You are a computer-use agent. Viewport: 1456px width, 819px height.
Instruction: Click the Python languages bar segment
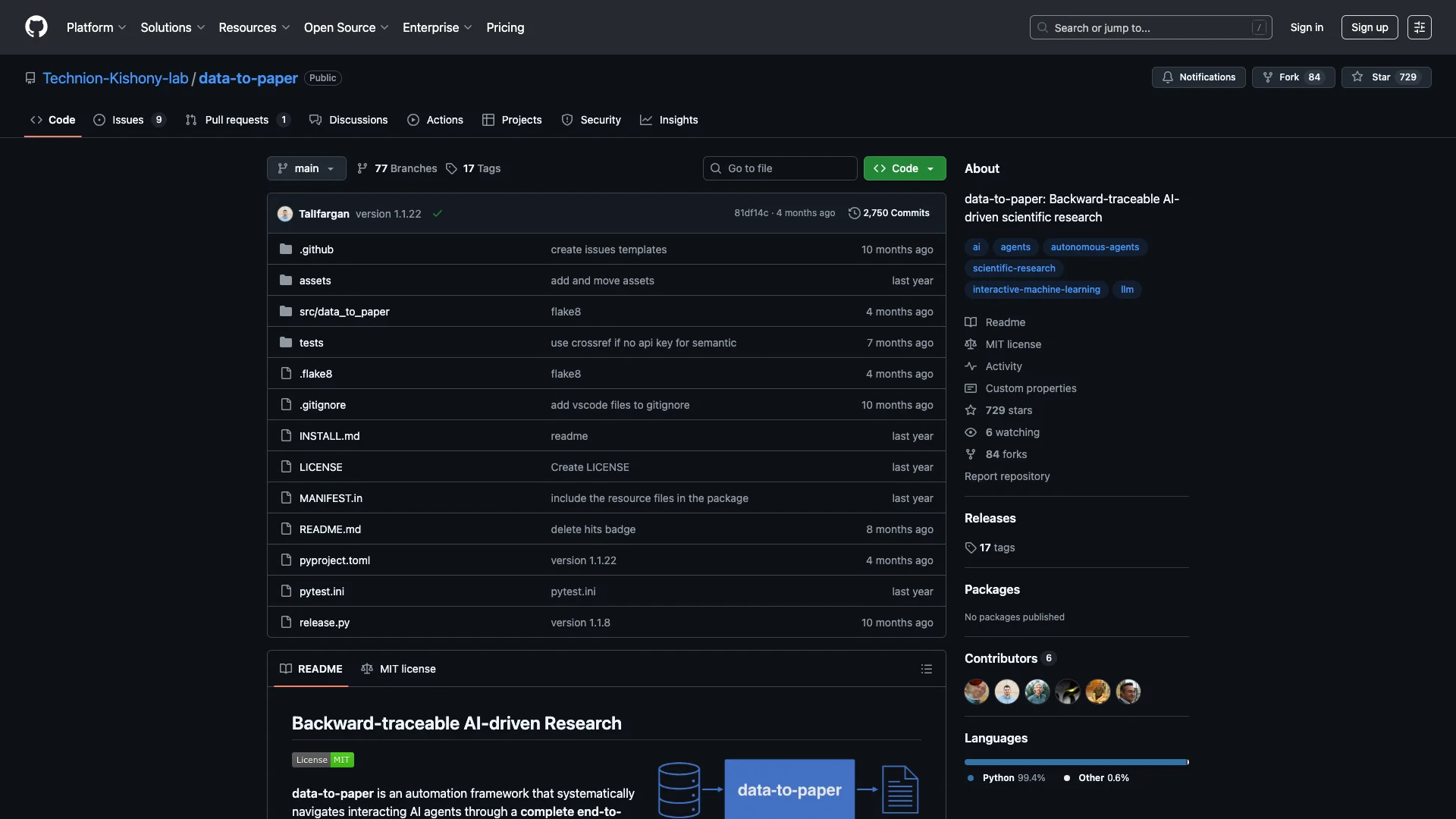[1075, 762]
